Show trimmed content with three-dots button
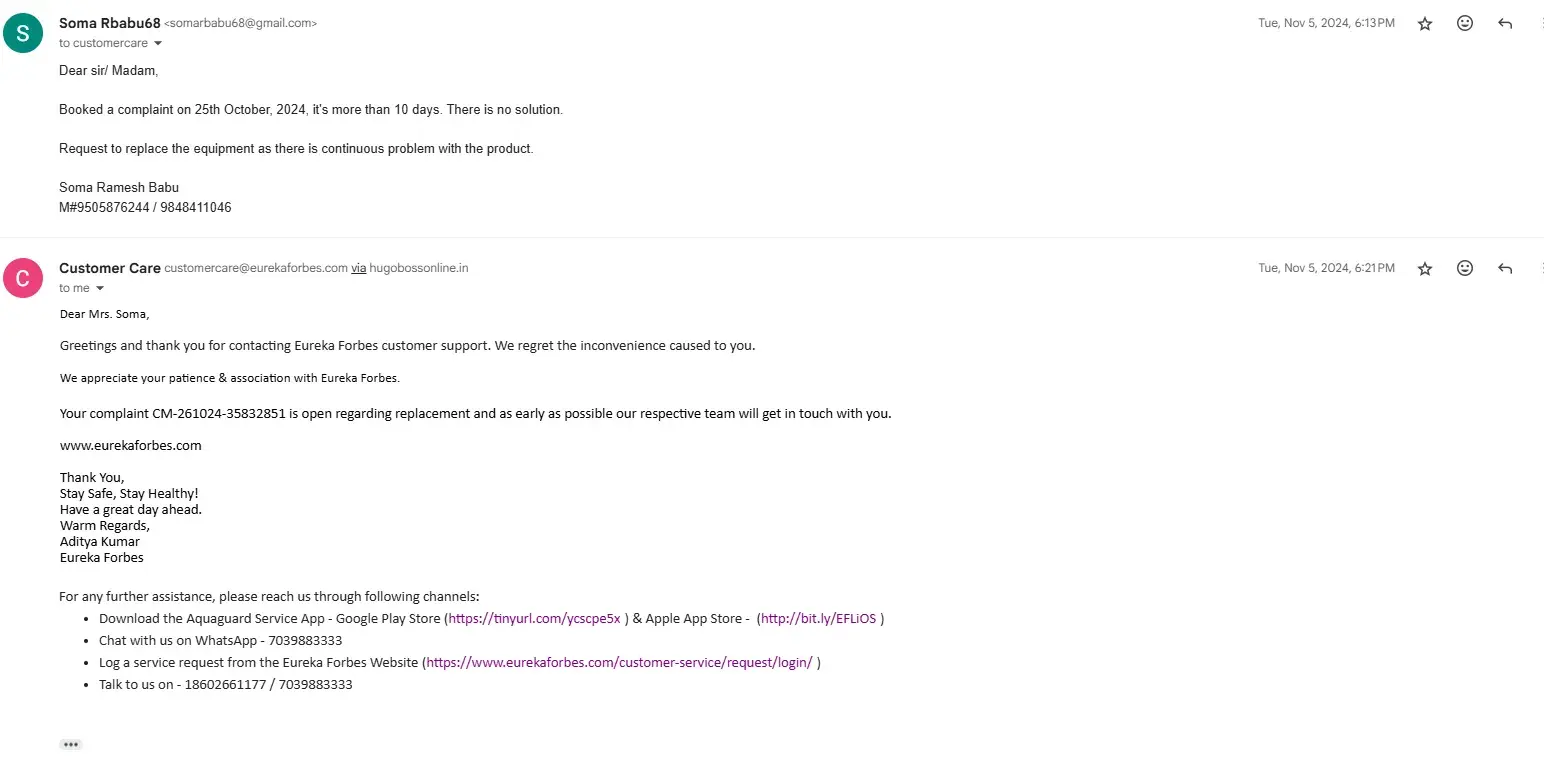The image size is (1544, 760). click(x=70, y=744)
